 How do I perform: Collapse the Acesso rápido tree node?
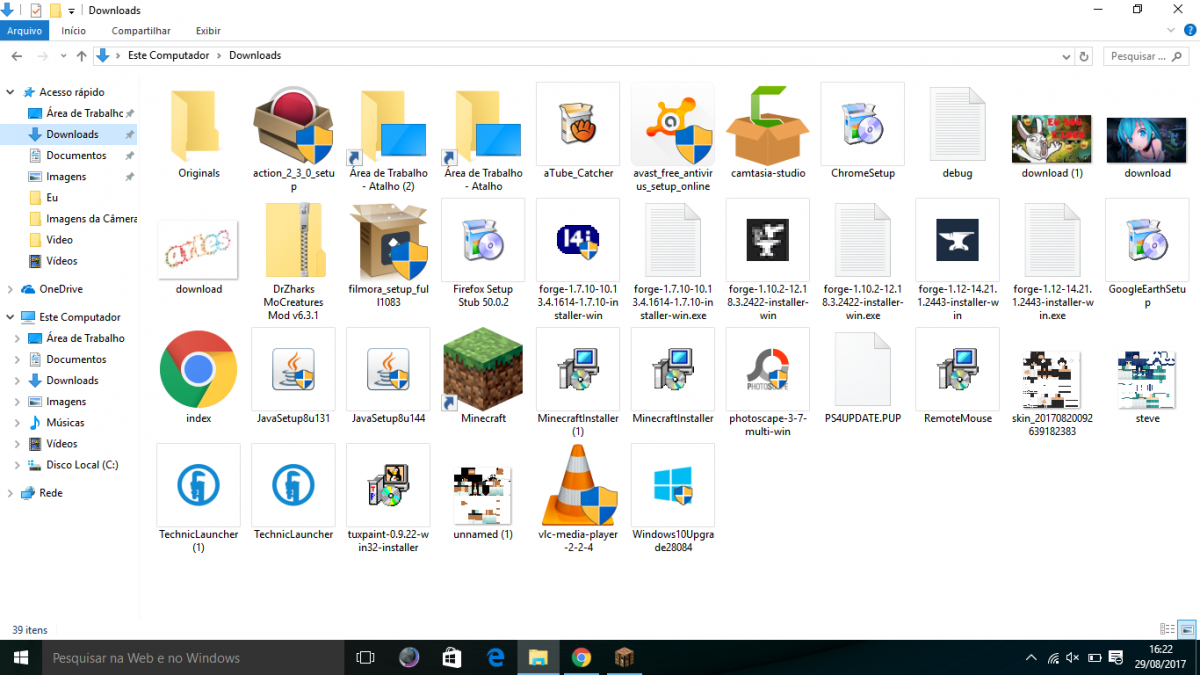point(10,92)
